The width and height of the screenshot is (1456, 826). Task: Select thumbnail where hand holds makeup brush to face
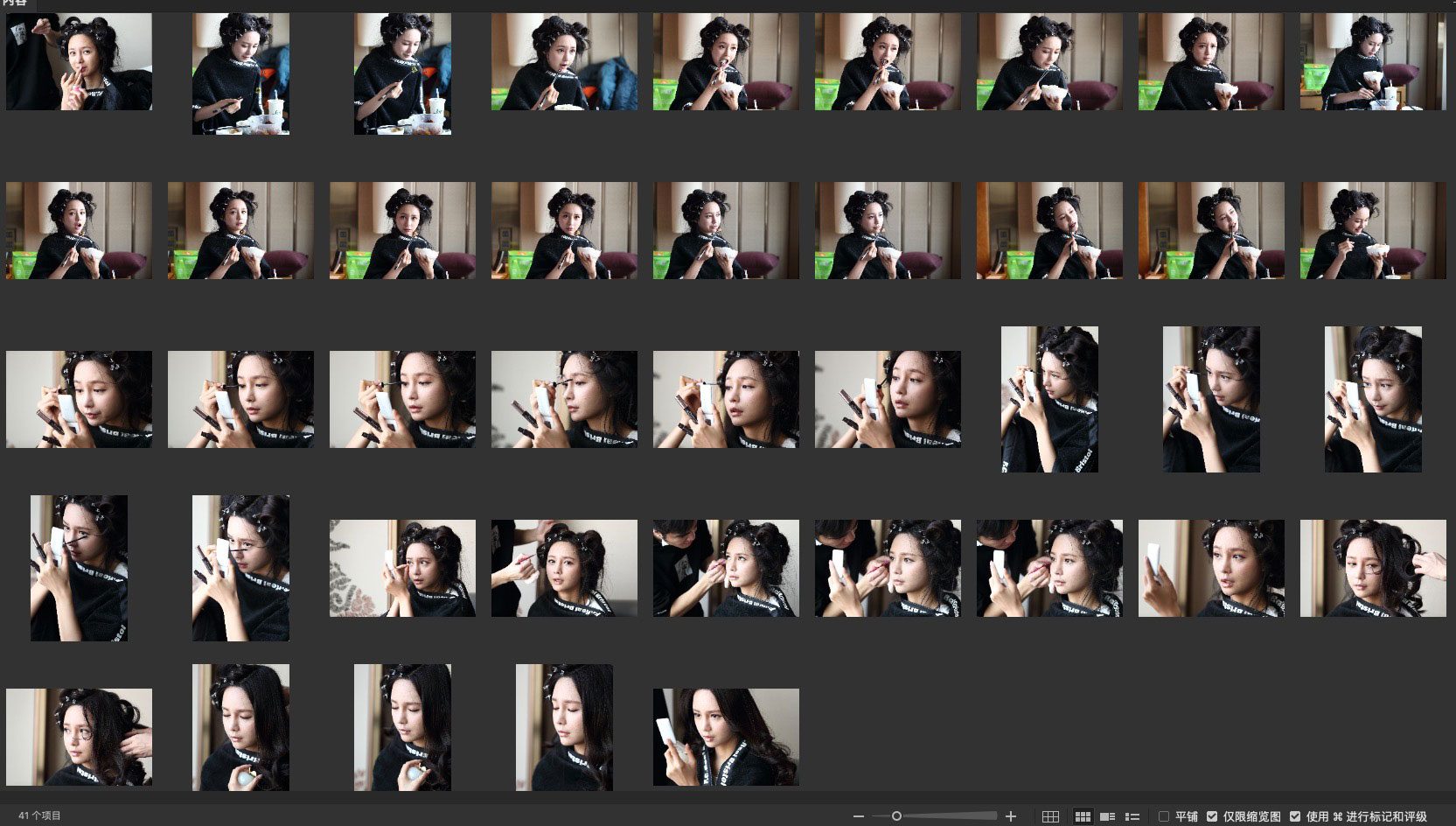(x=564, y=568)
